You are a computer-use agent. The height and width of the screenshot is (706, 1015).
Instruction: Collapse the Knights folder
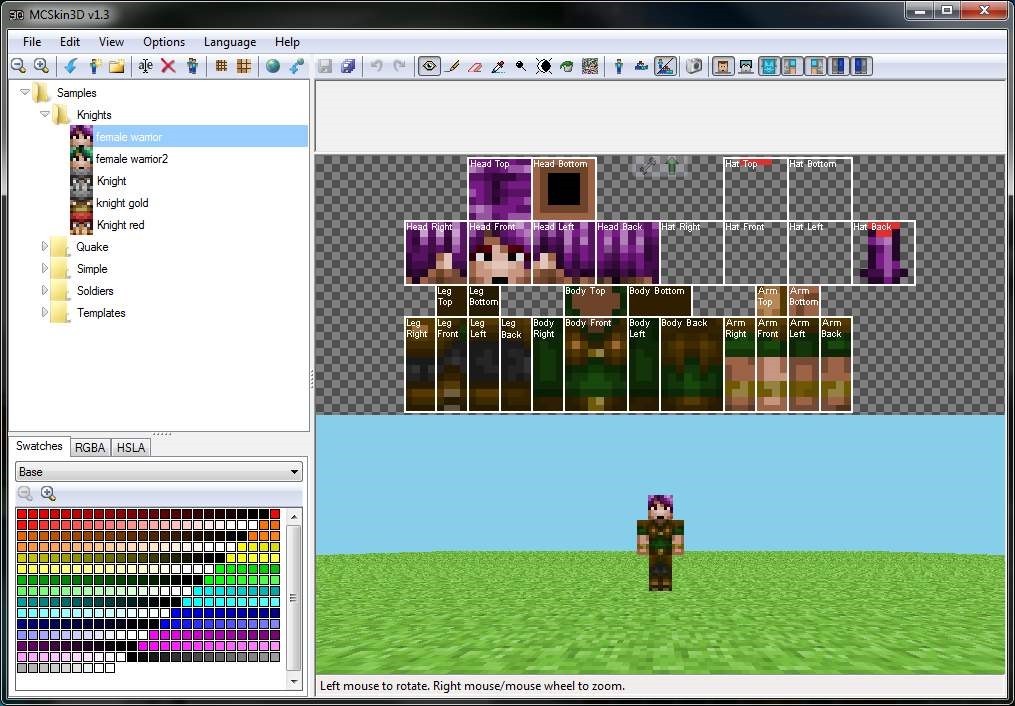point(43,114)
